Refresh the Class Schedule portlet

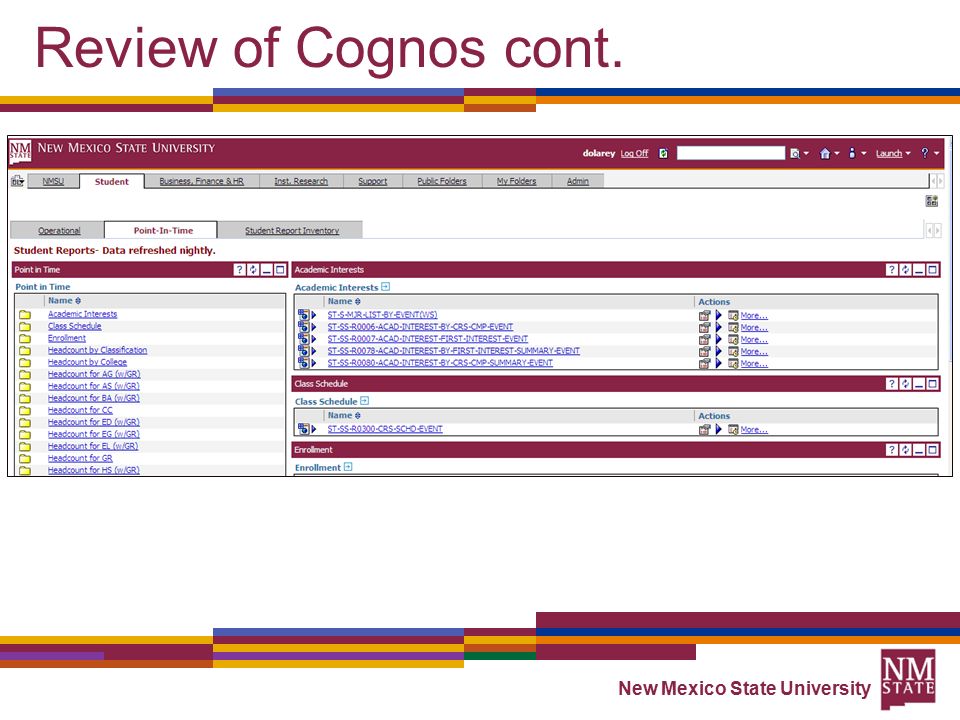[905, 384]
